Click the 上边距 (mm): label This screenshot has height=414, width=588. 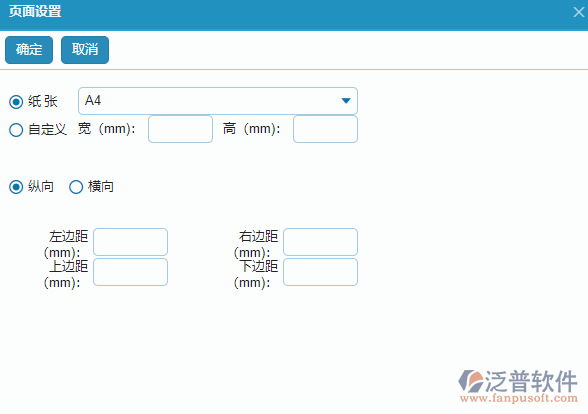pyautogui.click(x=66, y=274)
